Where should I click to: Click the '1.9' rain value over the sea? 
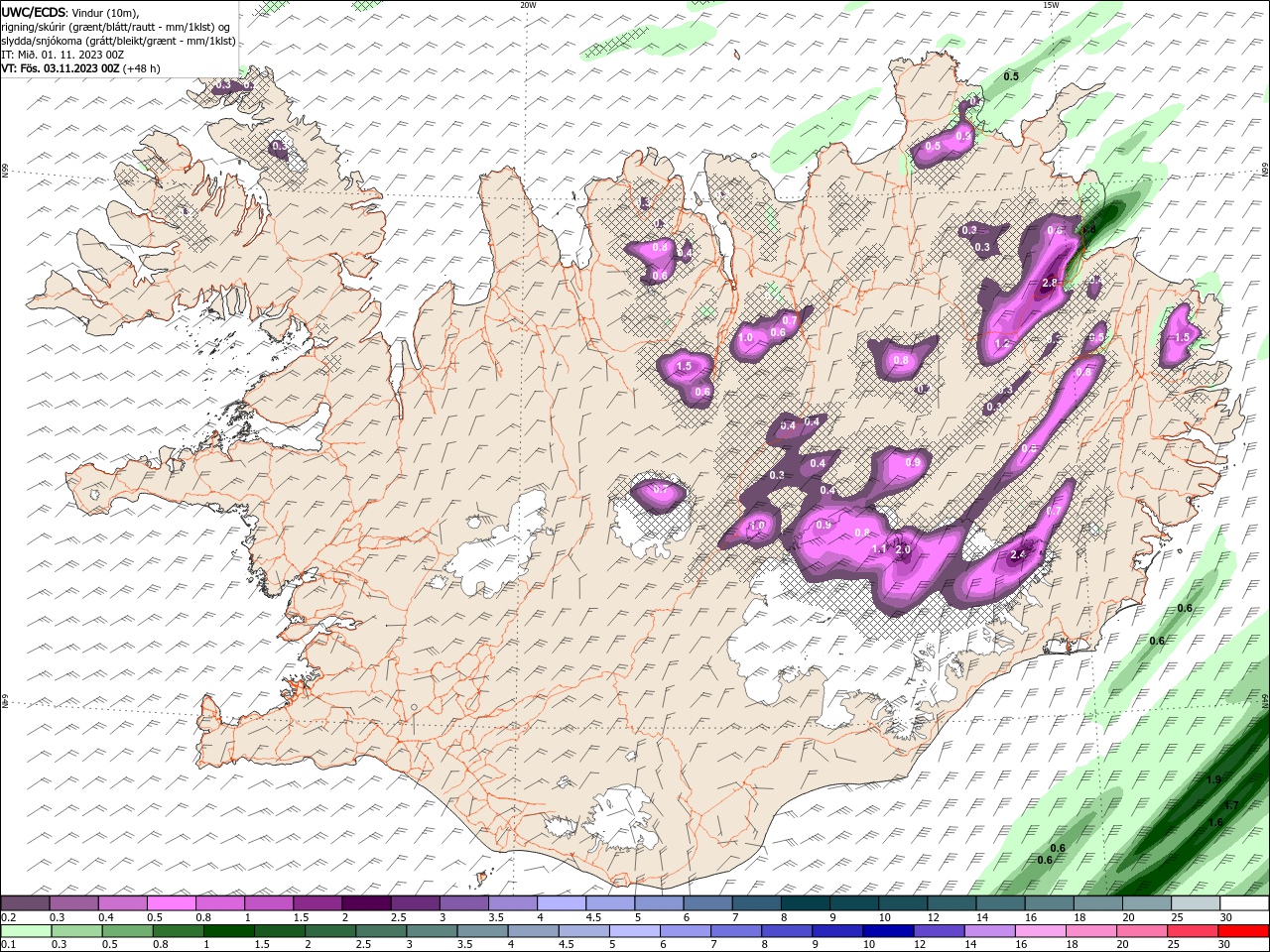tap(1213, 780)
